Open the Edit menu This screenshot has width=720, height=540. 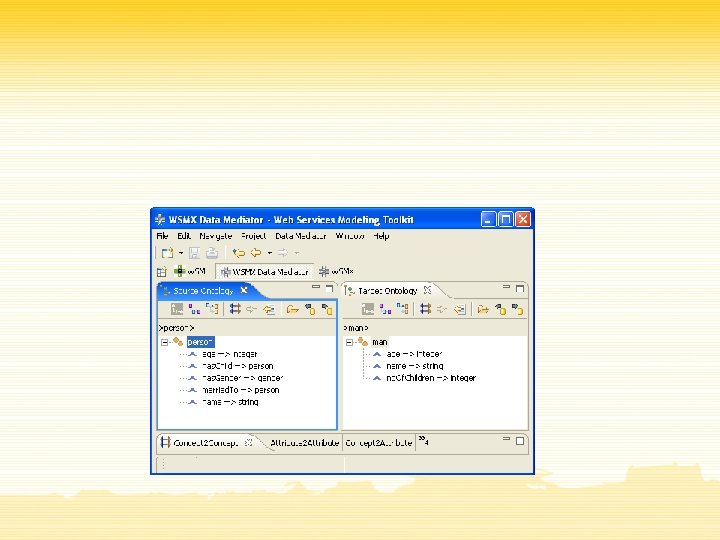click(184, 236)
